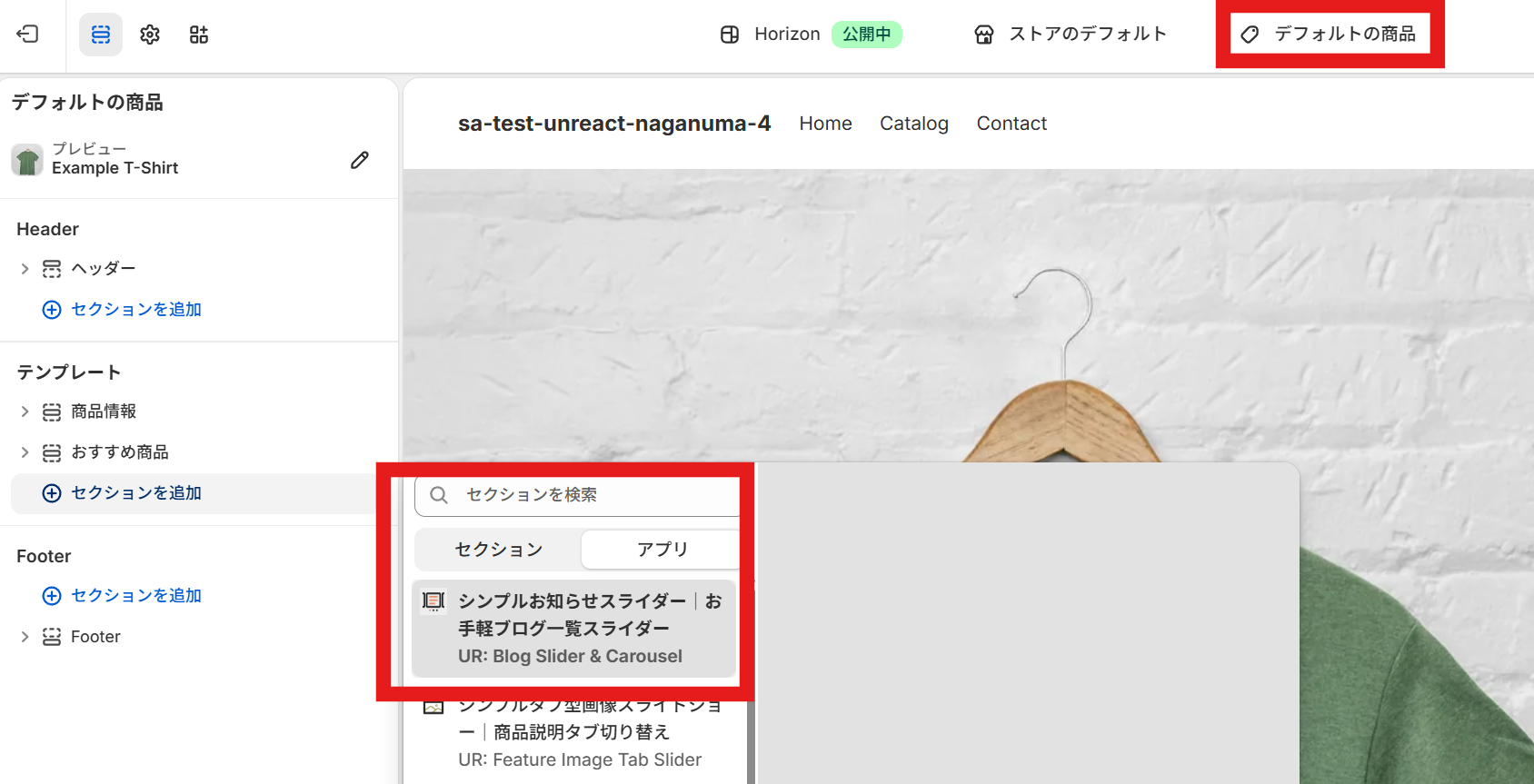Click the exit editor icon
Screen dimensions: 1534x784
pos(27,35)
